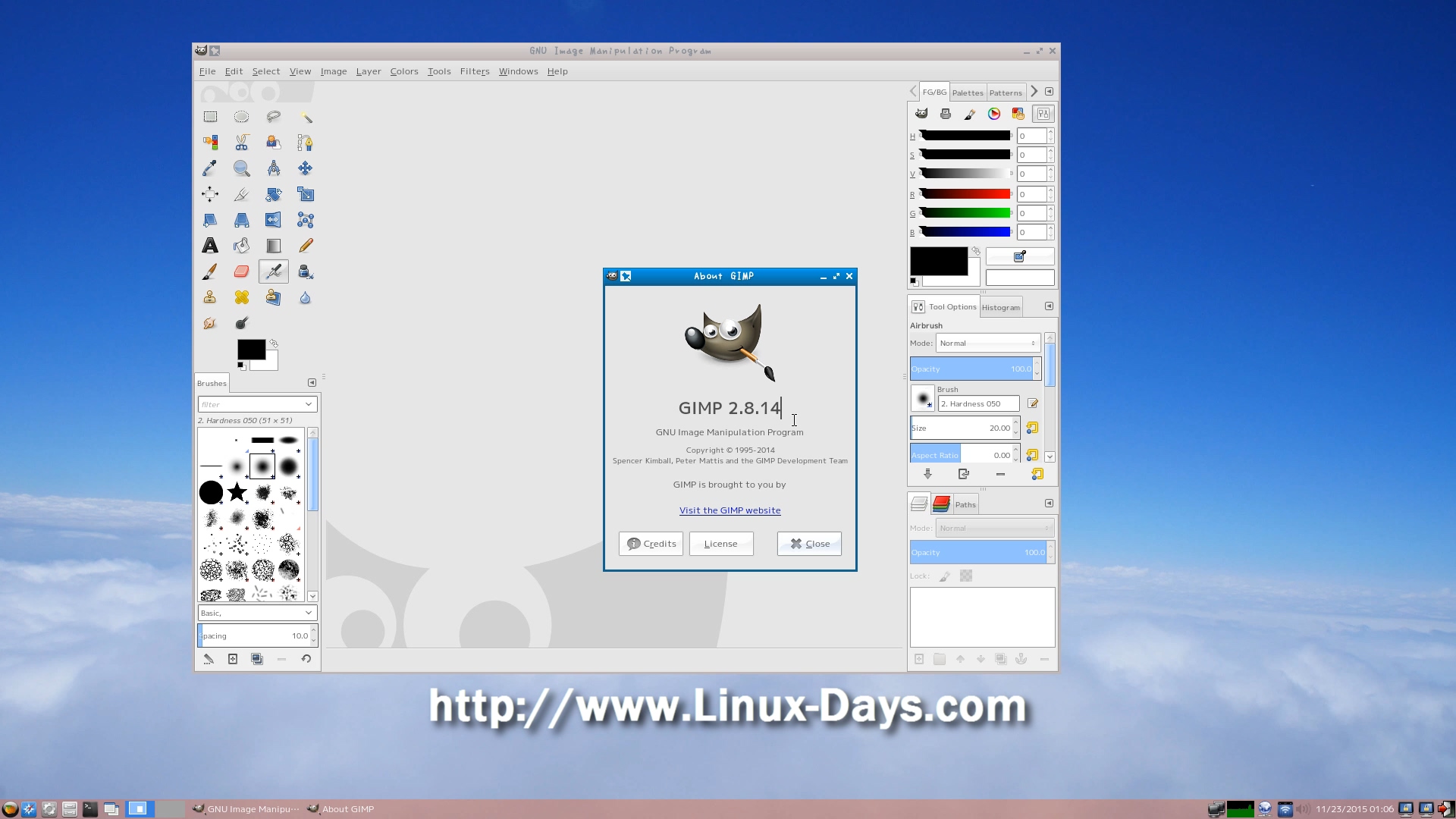Edit the 2. Hardness 050 brush button
This screenshot has height=819, width=1456.
[x=1032, y=403]
